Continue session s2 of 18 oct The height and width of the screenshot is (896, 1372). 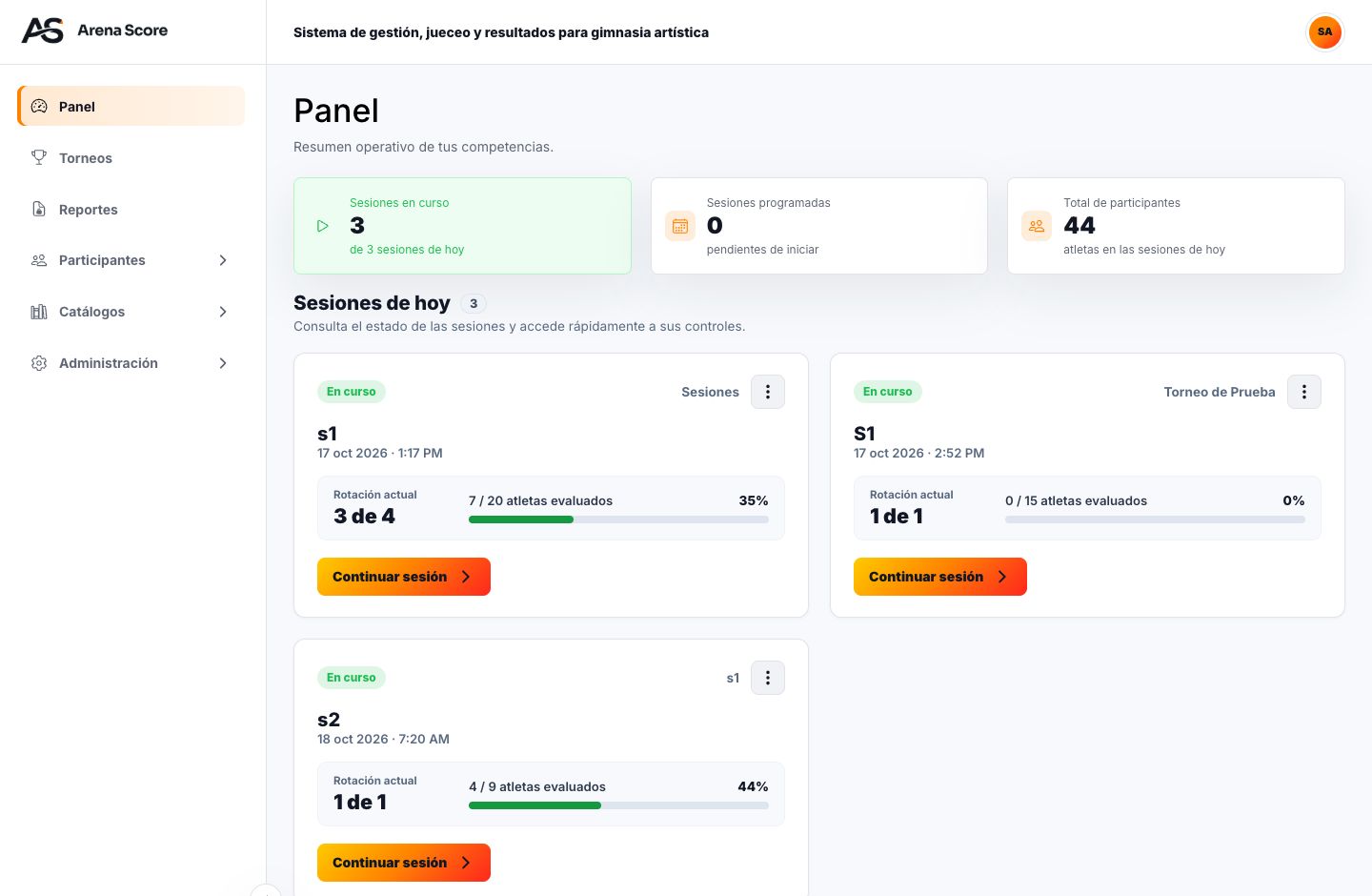coord(404,863)
